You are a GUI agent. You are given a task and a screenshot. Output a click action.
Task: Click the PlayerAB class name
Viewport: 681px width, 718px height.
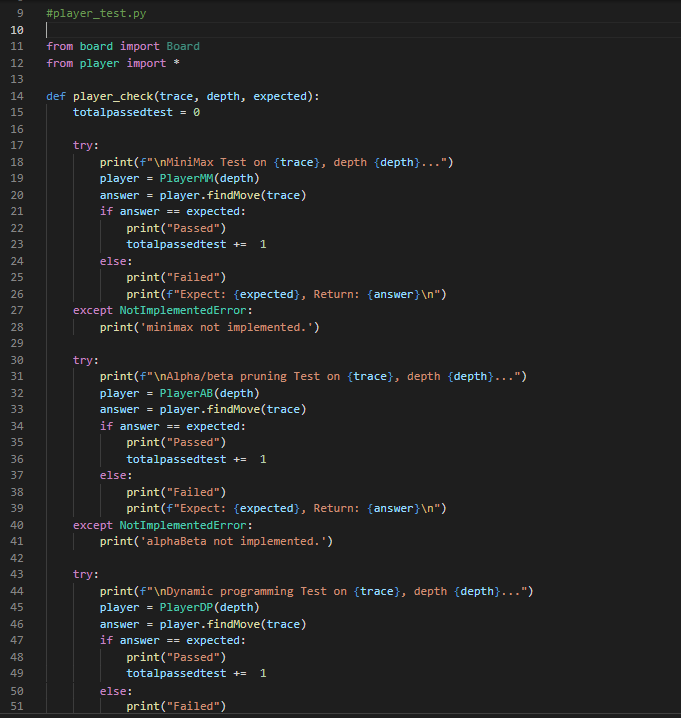click(186, 393)
